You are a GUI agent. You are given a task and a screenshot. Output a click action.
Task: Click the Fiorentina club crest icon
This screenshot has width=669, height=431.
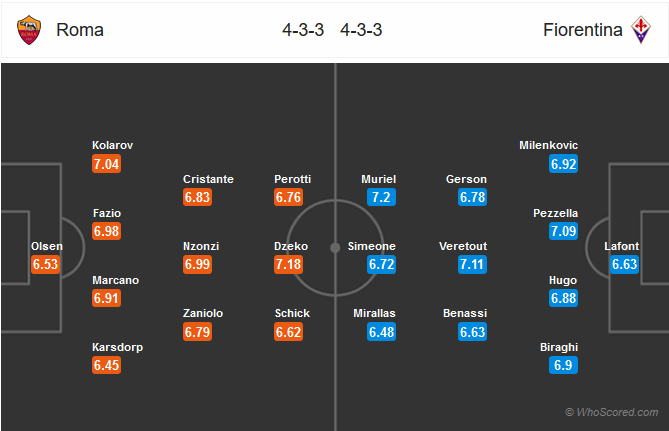click(641, 30)
